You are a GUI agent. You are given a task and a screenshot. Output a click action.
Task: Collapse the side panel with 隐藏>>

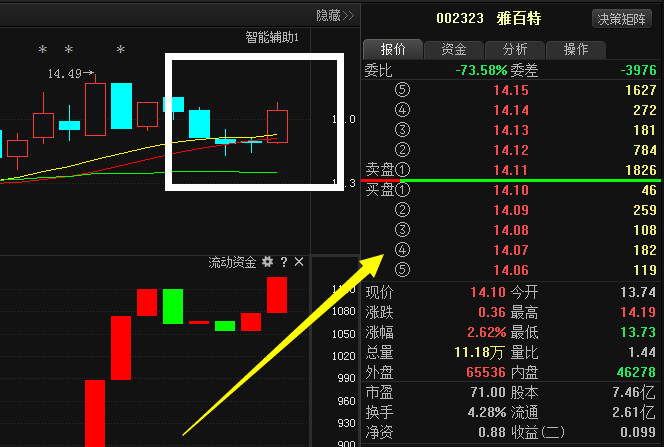click(335, 16)
